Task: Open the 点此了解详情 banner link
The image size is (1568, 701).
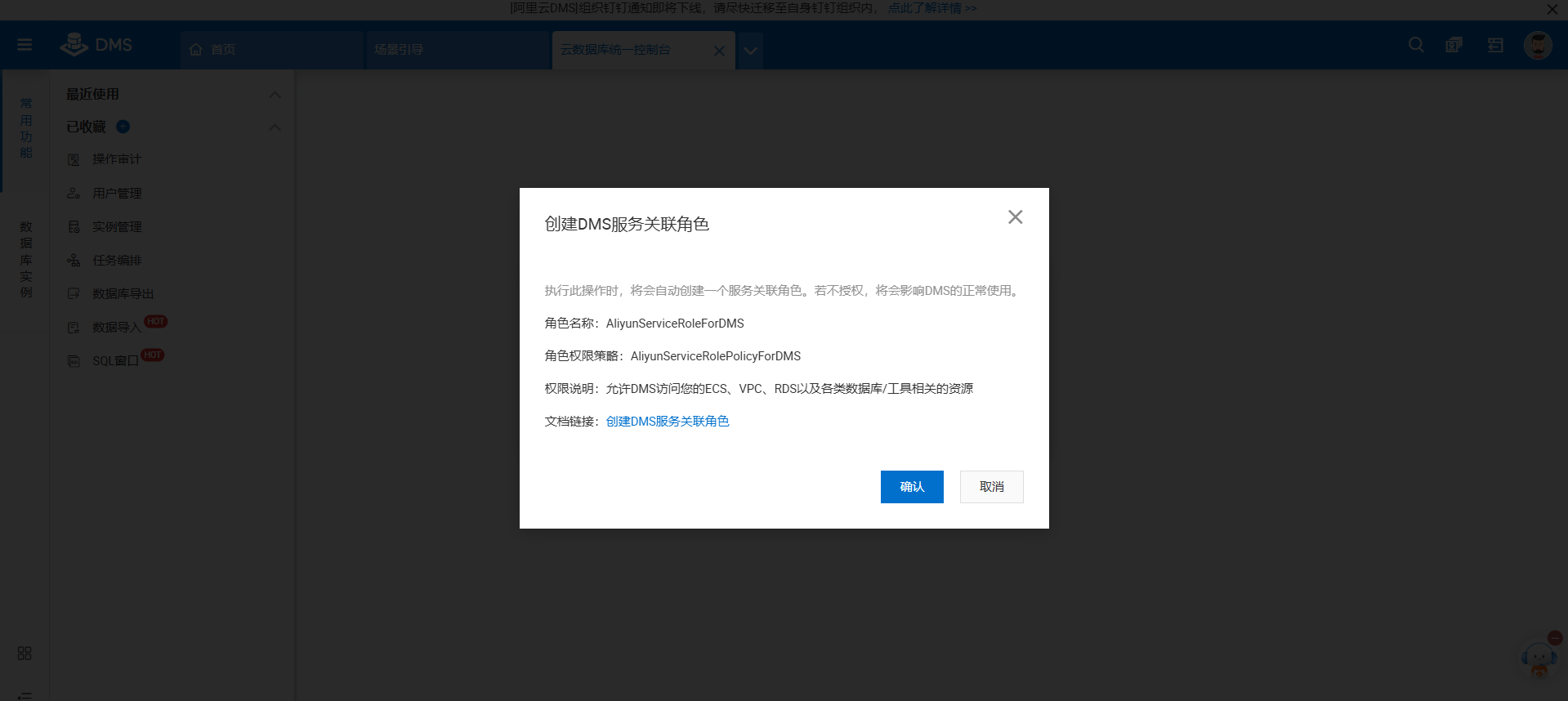Action: [932, 8]
